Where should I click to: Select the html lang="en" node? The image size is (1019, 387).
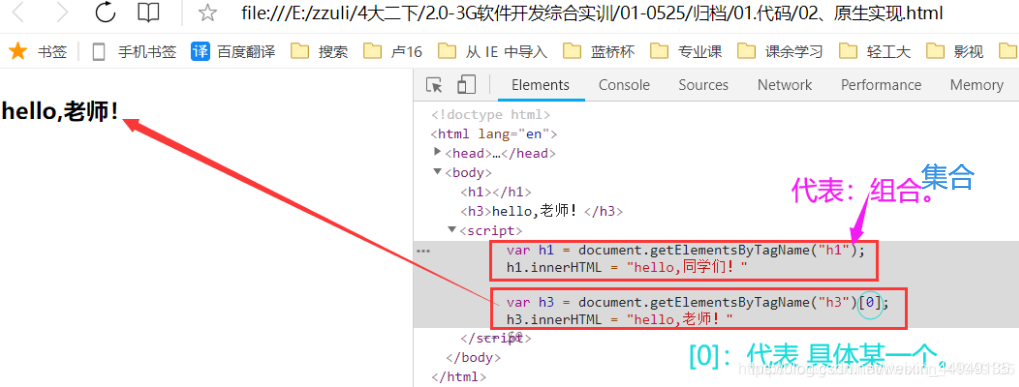494,134
